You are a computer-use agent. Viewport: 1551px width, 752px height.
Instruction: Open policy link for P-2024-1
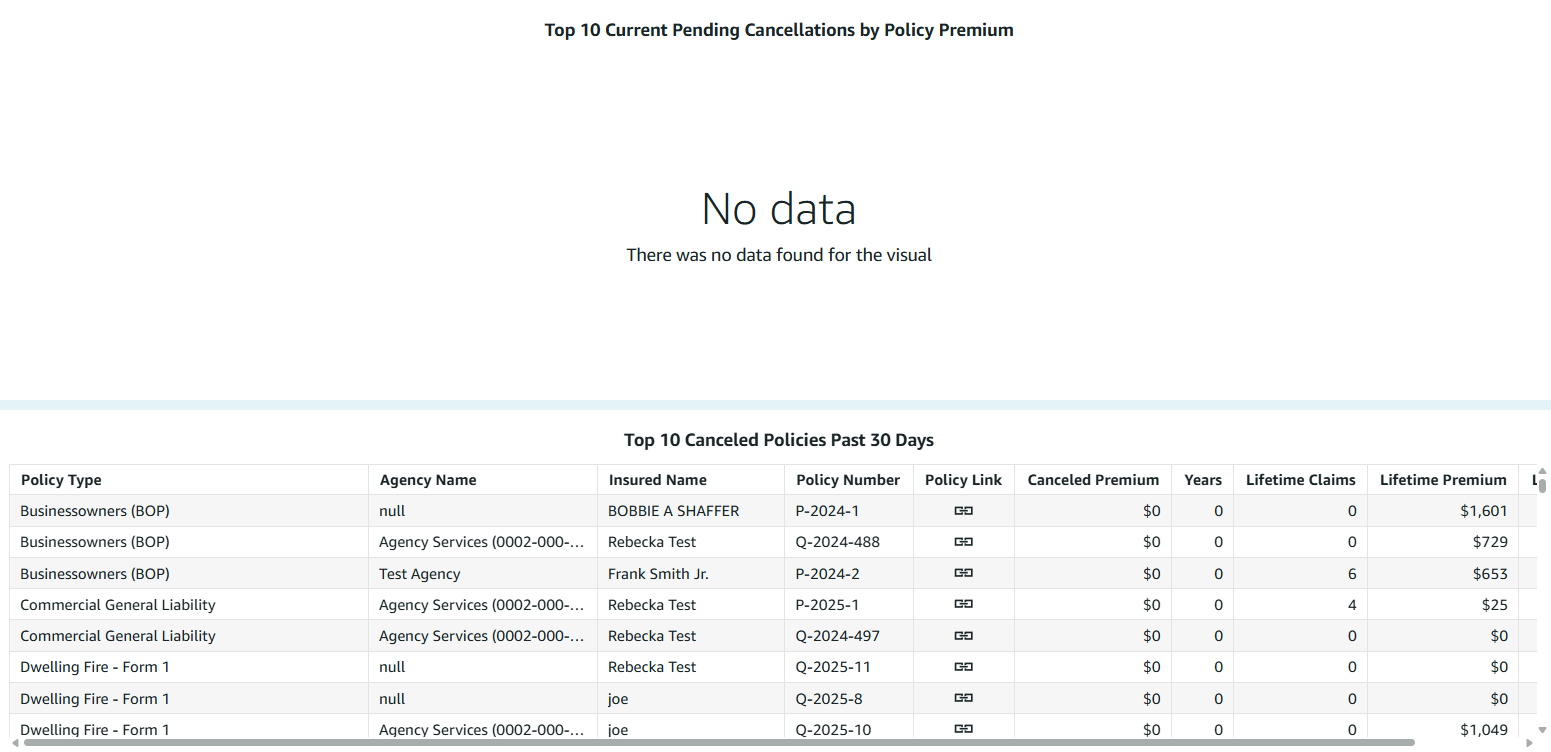(963, 511)
